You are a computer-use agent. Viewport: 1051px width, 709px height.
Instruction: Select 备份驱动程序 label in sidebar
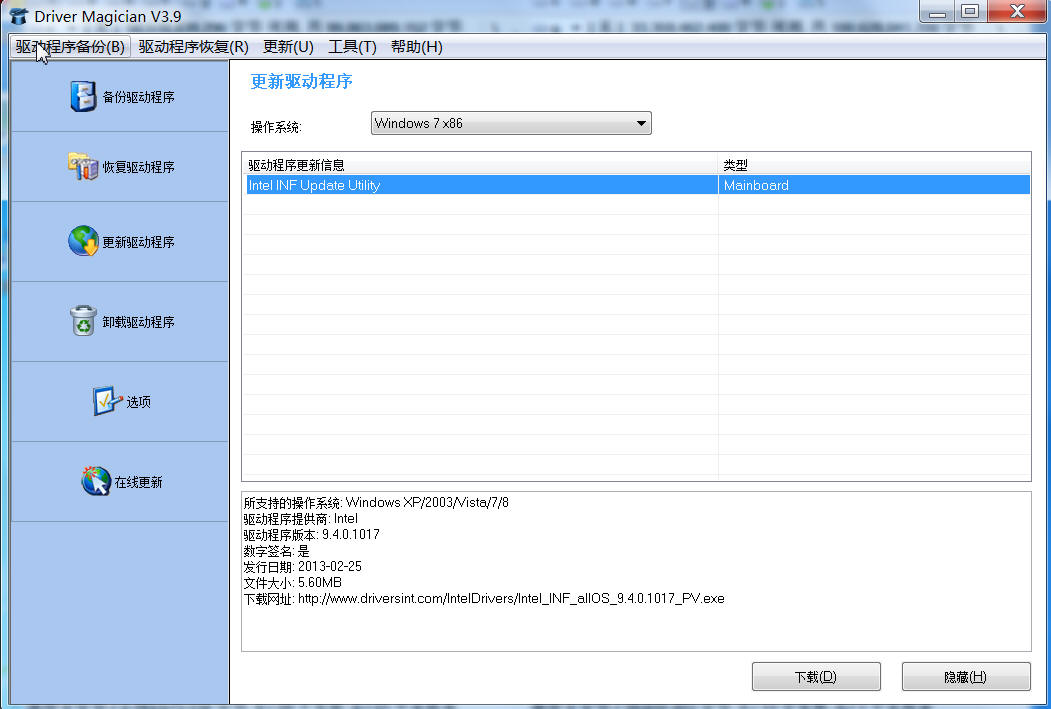[x=138, y=97]
